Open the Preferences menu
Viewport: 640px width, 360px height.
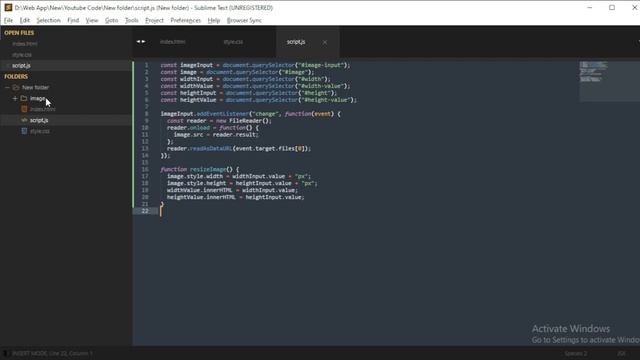(185, 20)
